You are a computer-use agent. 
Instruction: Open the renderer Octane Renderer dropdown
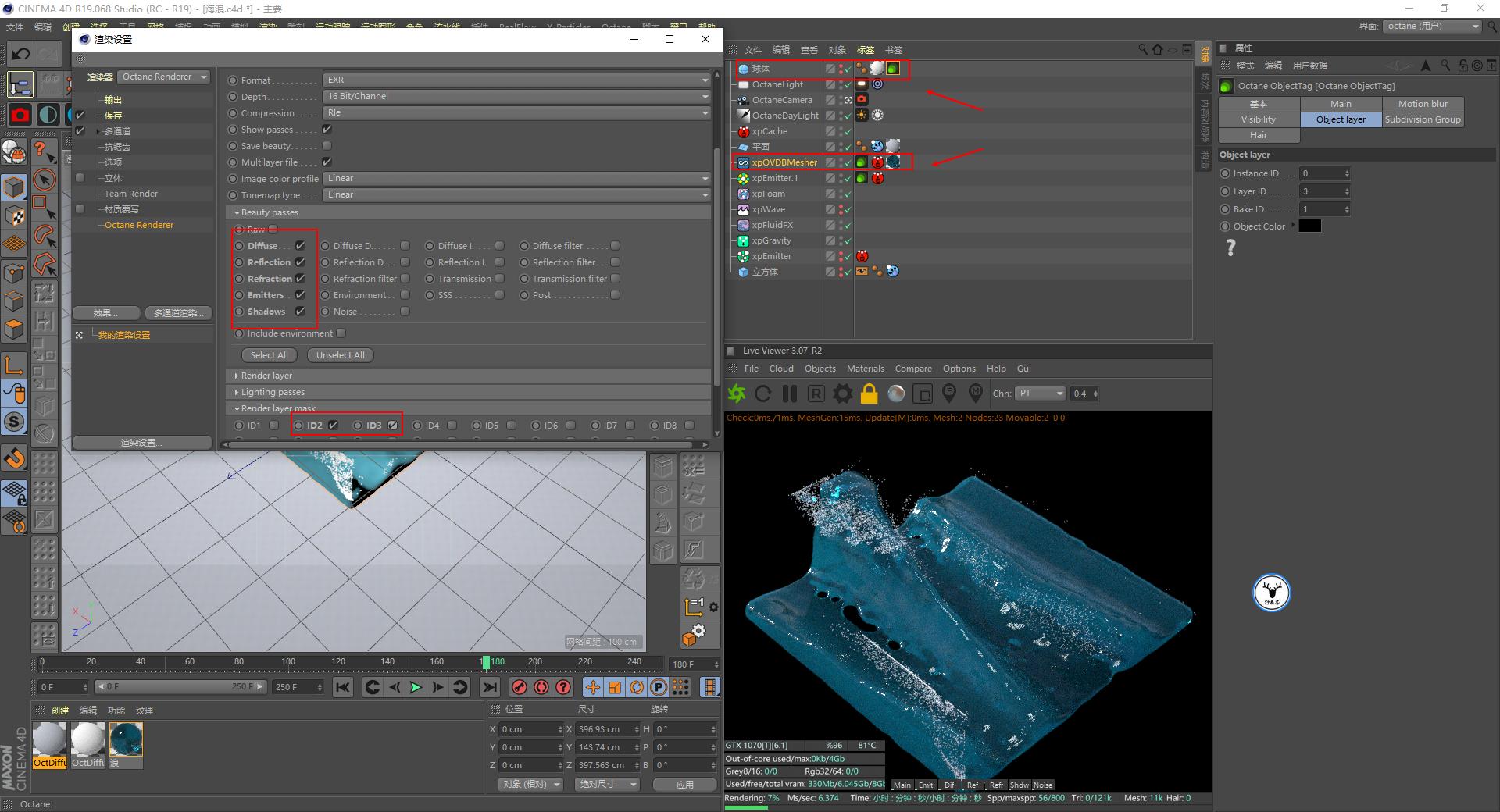pyautogui.click(x=164, y=77)
